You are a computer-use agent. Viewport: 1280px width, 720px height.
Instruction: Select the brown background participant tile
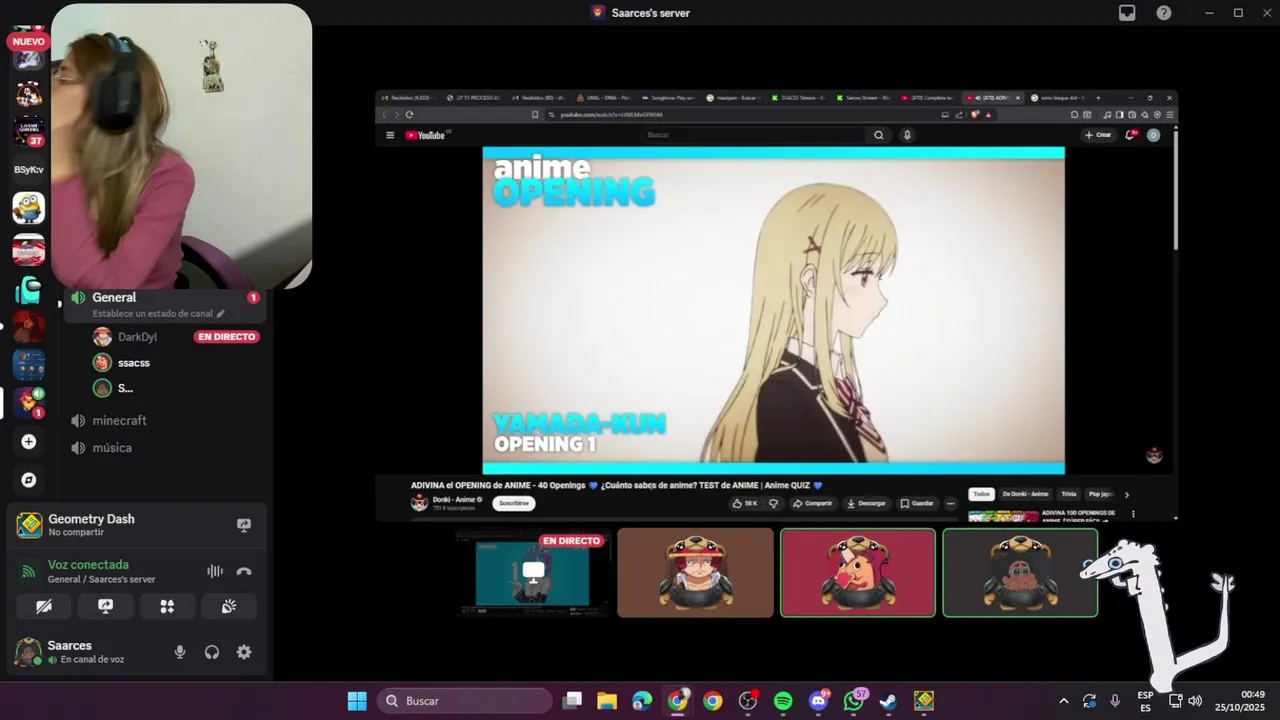click(x=695, y=573)
